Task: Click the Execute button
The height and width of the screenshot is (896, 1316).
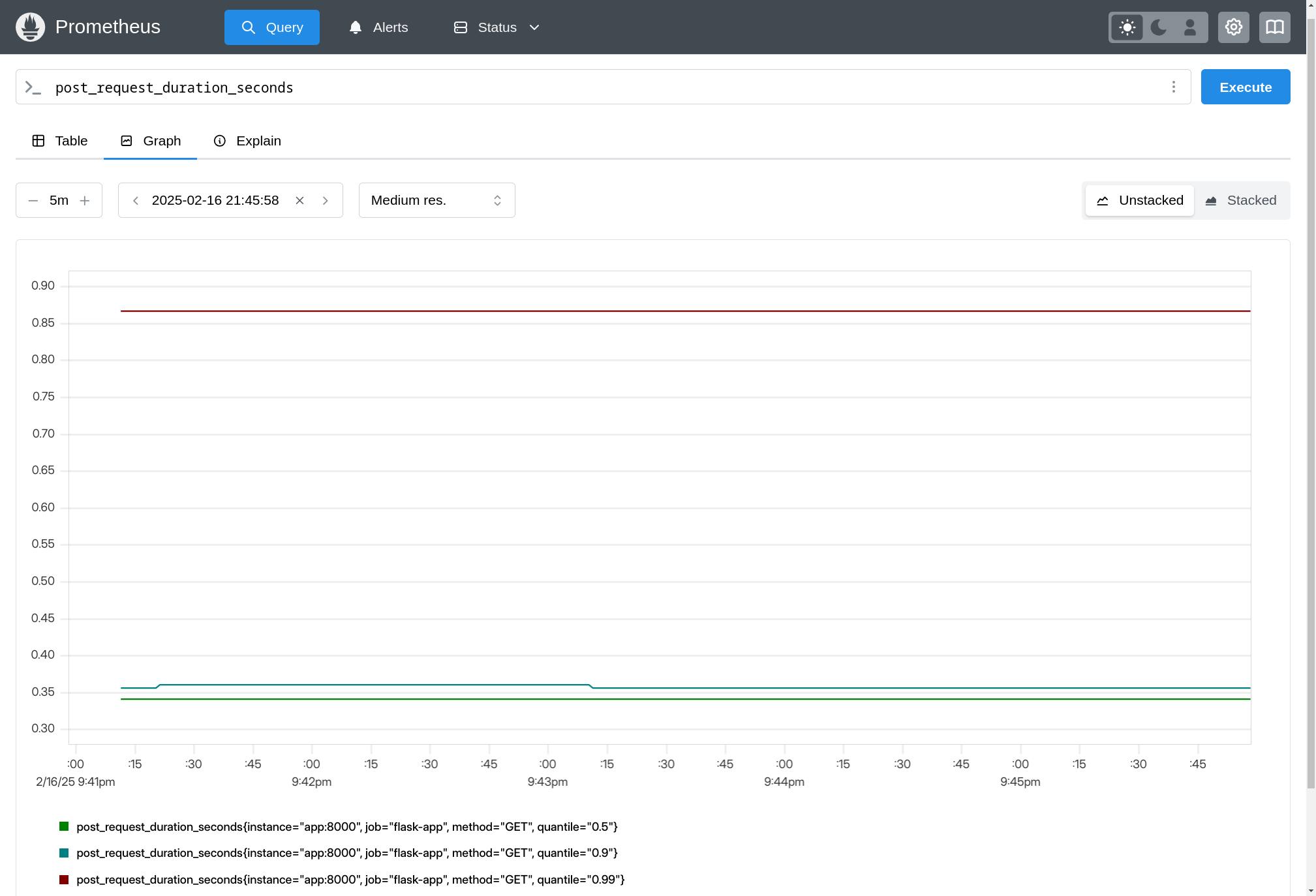Action: [1245, 87]
